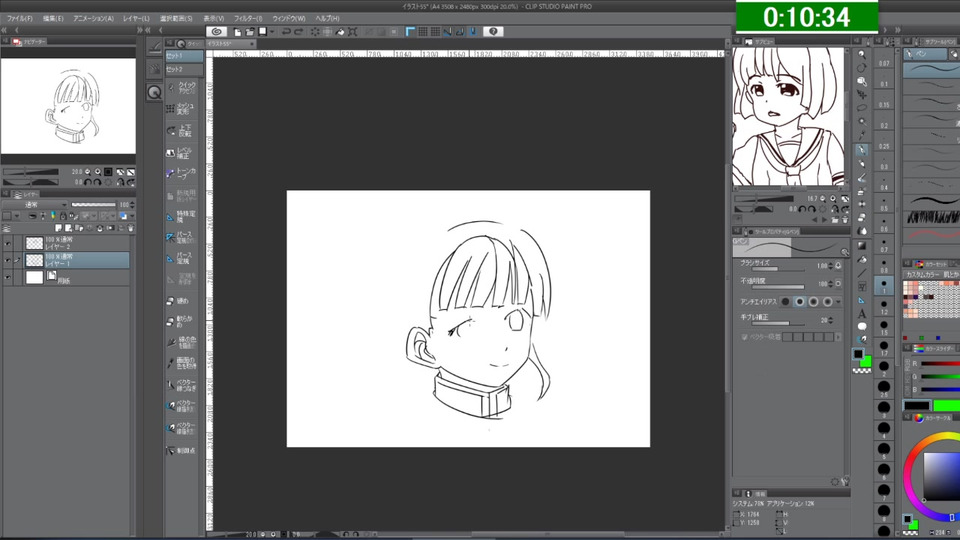Viewport: 960px width, 540px height.
Task: Select the text 'A' tool
Action: click(x=862, y=313)
